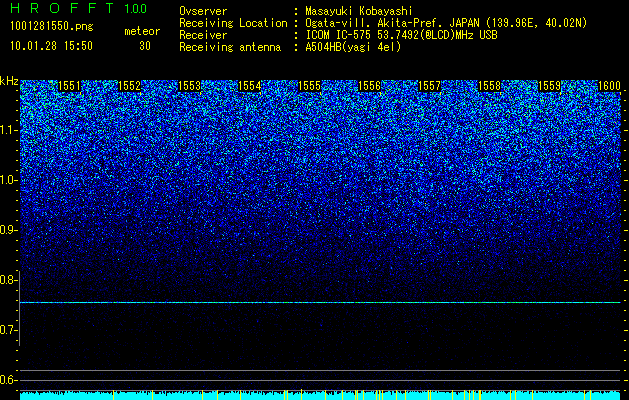Click the 1559 time marker

click(550, 86)
